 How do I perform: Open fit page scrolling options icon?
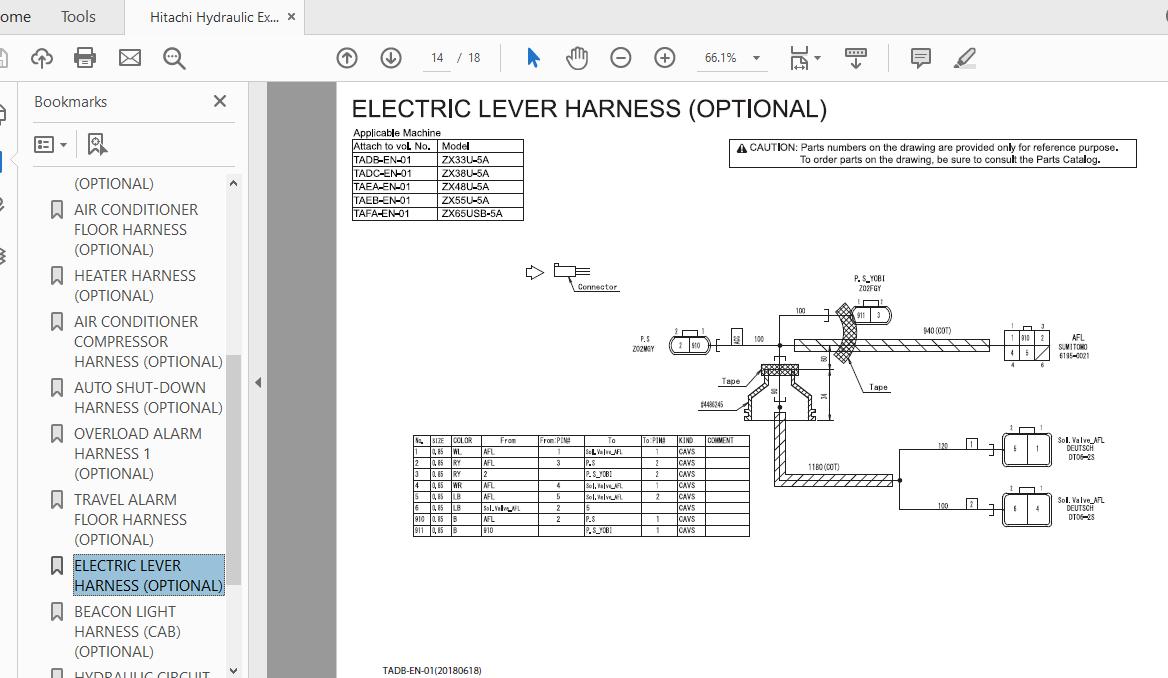pos(799,58)
